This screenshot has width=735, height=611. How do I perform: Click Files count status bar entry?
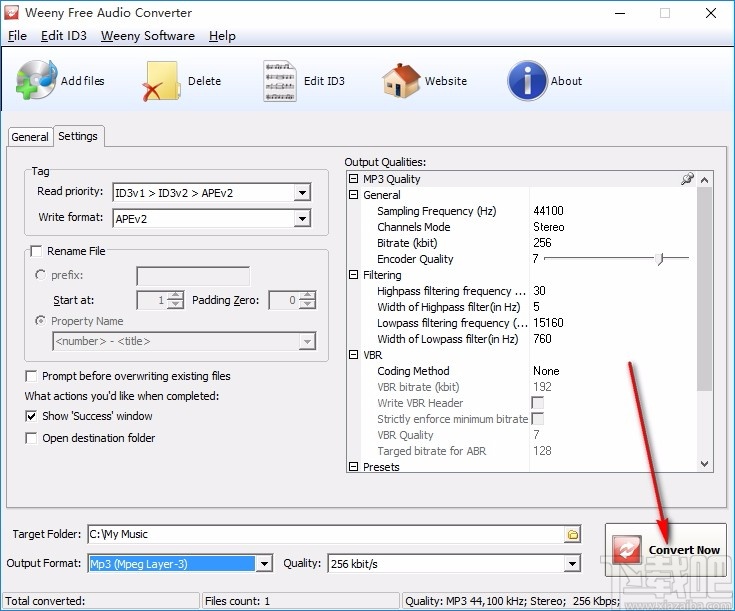pyautogui.click(x=301, y=601)
